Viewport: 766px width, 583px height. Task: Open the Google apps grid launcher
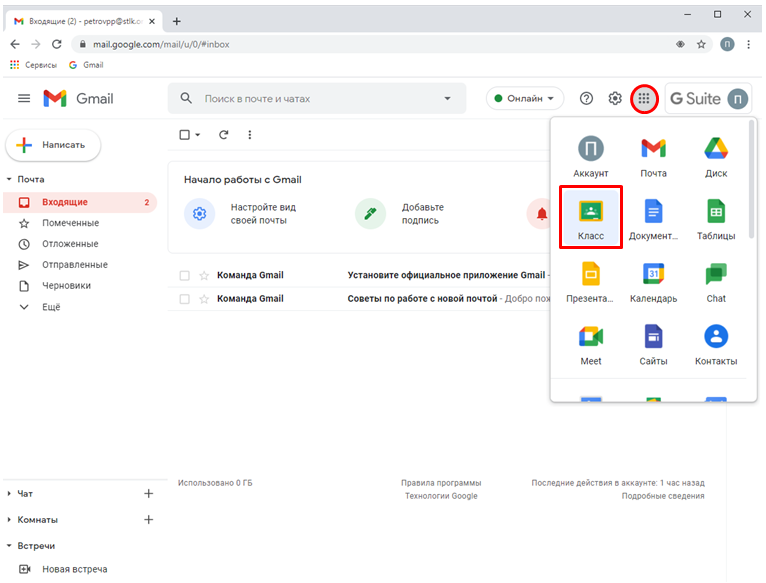point(644,99)
